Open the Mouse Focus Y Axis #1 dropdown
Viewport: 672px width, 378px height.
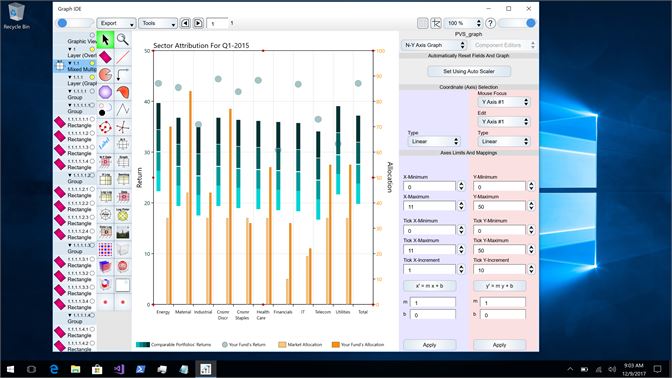coord(504,102)
